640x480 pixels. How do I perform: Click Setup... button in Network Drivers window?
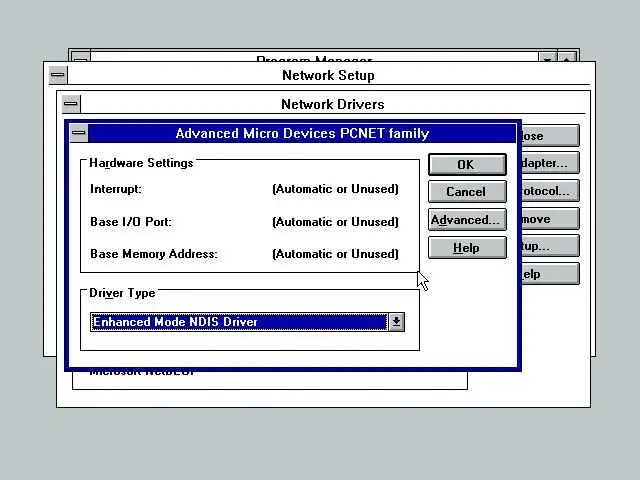[x=550, y=247]
